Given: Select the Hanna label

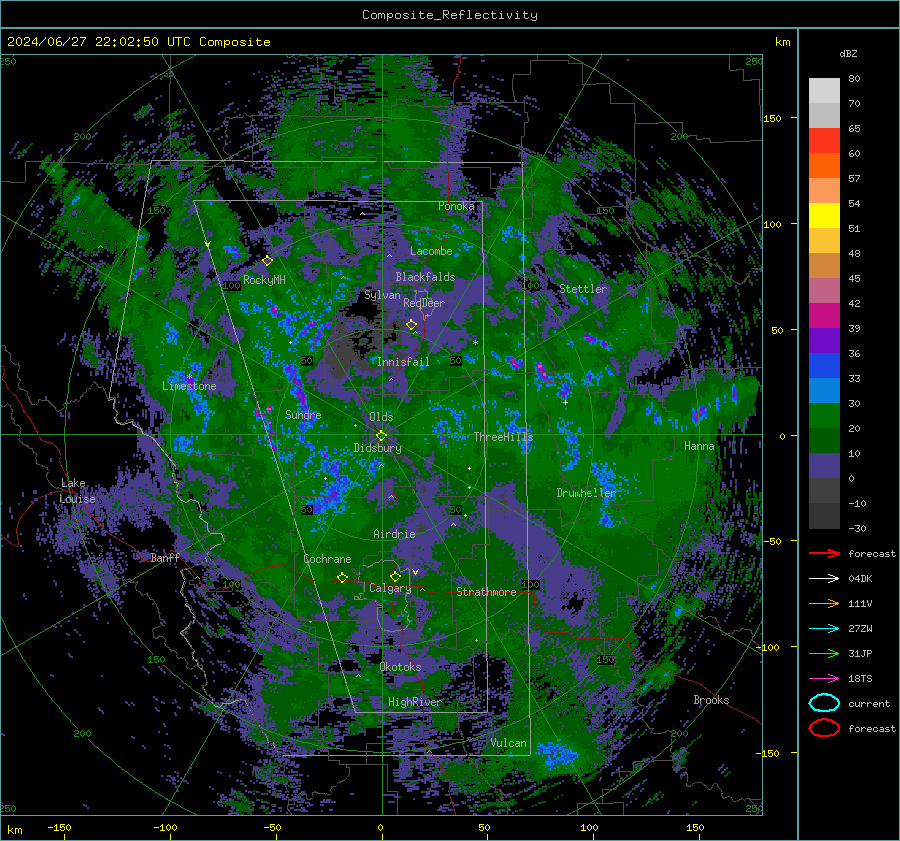Looking at the screenshot, I should [699, 445].
